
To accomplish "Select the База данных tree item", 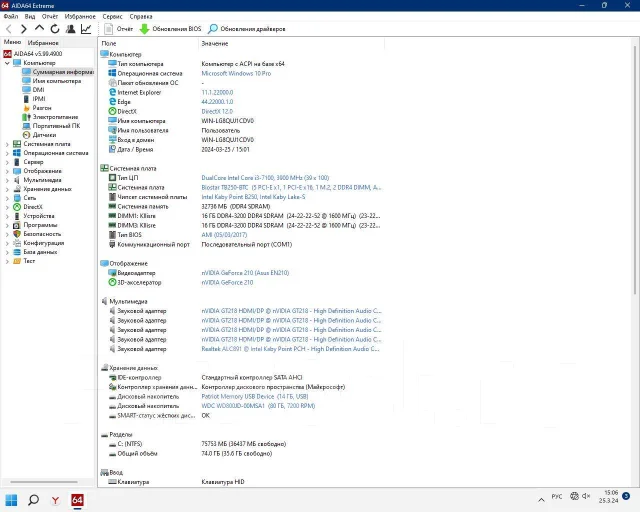I will 35,252.
